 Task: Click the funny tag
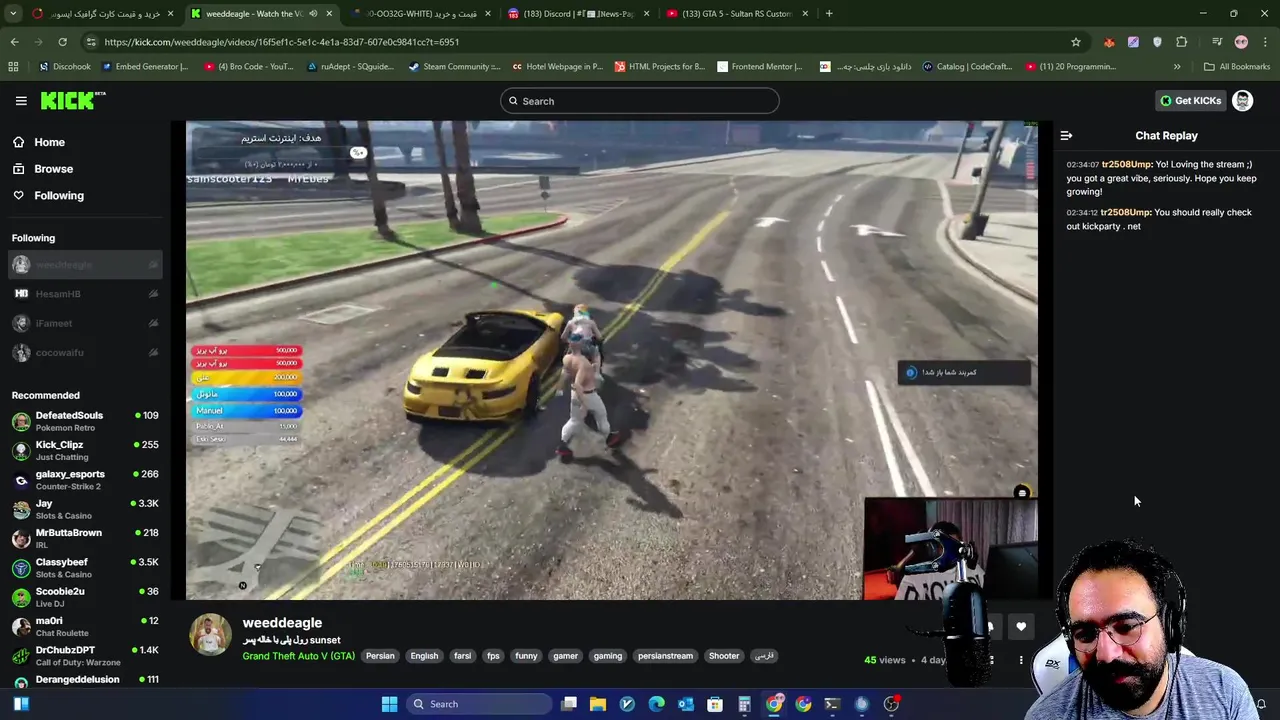coord(526,656)
